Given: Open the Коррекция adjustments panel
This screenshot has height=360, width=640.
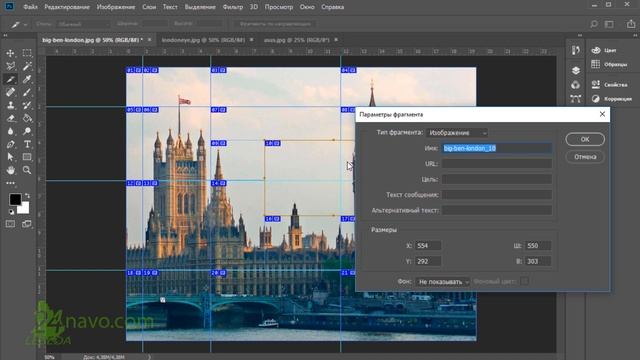Looking at the screenshot, I should [x=611, y=99].
